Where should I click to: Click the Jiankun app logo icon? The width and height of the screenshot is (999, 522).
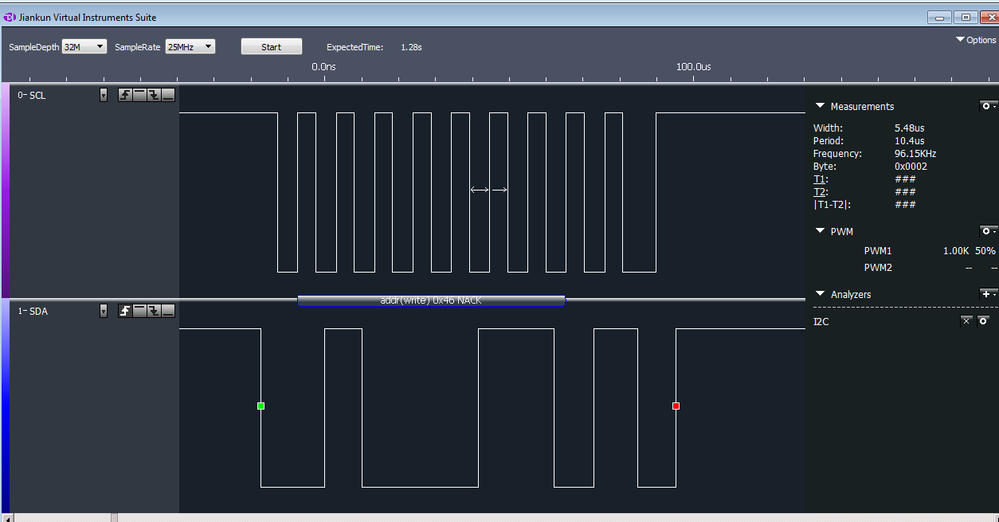10,17
